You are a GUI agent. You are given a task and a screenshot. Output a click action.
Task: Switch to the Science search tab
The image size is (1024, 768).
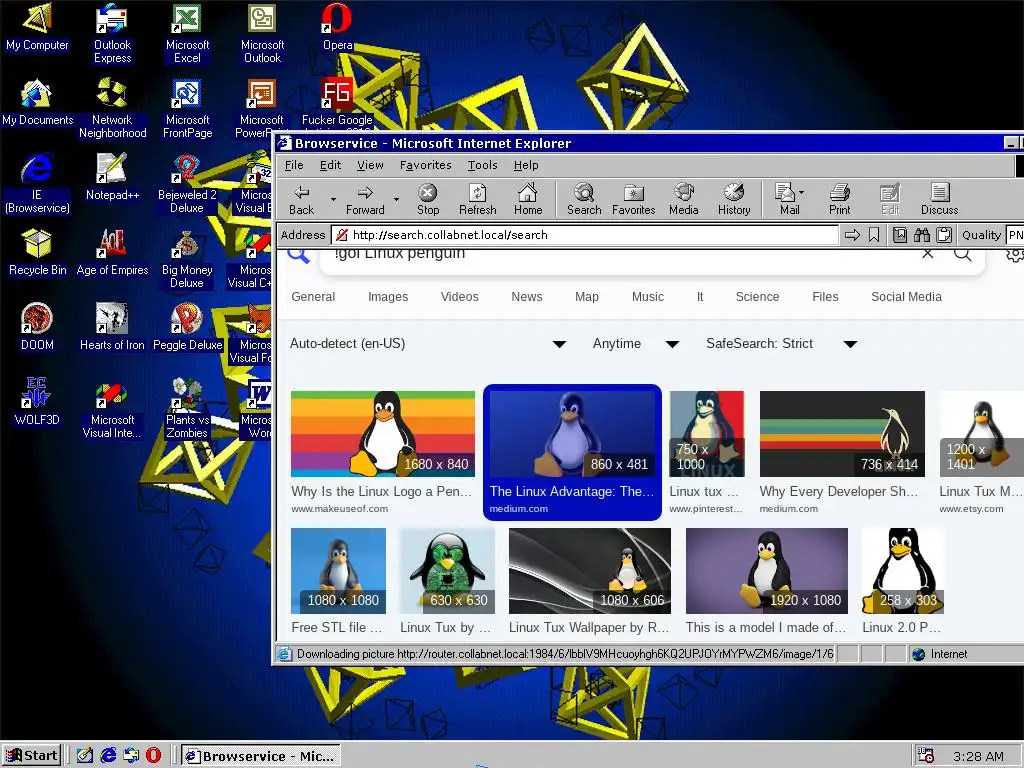click(x=757, y=296)
